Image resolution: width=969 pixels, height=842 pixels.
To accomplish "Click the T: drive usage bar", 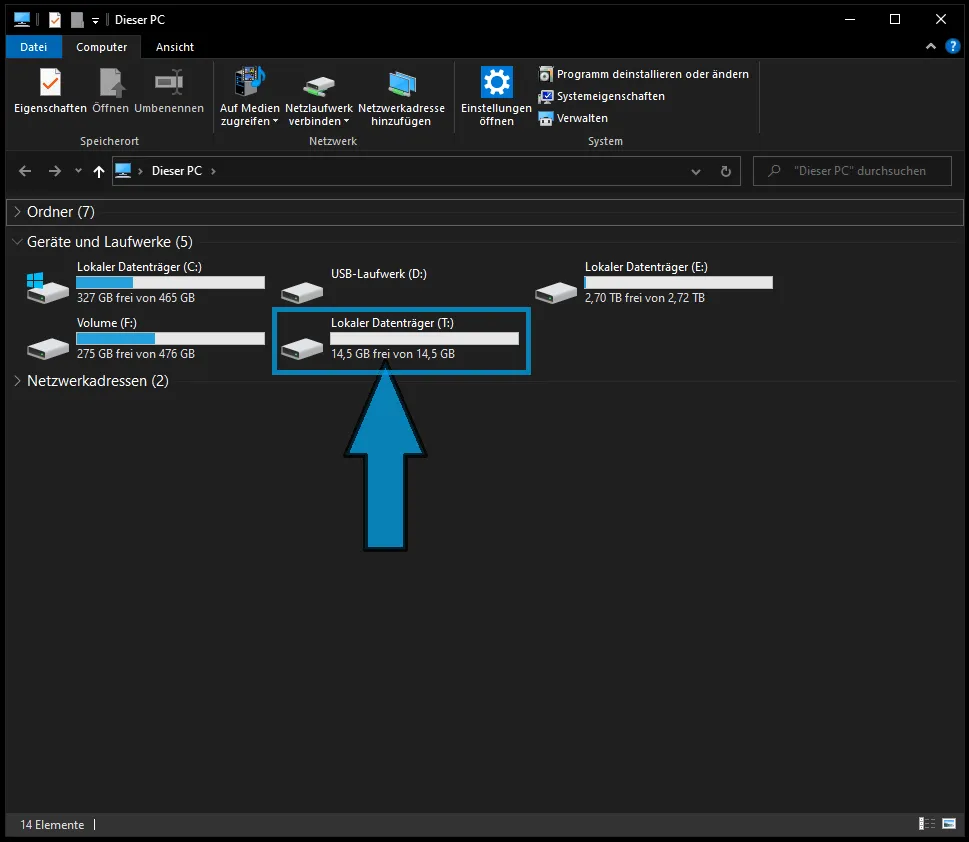I will pos(425,339).
